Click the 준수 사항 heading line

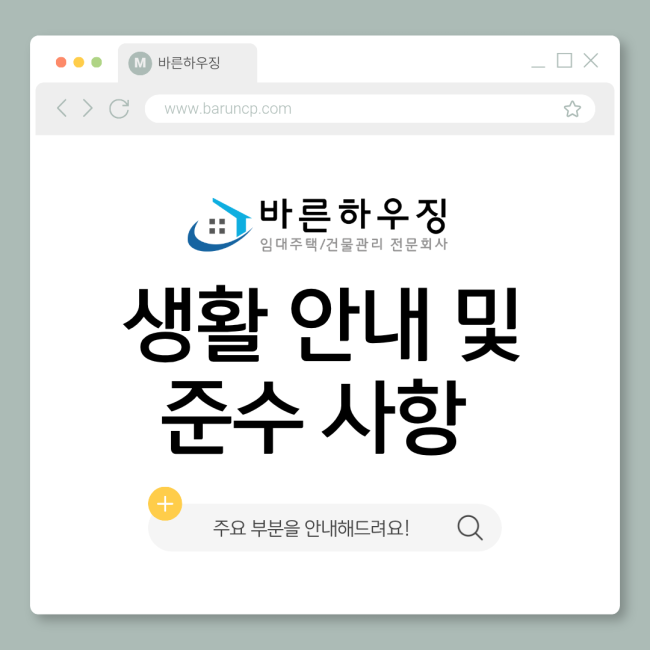point(314,417)
